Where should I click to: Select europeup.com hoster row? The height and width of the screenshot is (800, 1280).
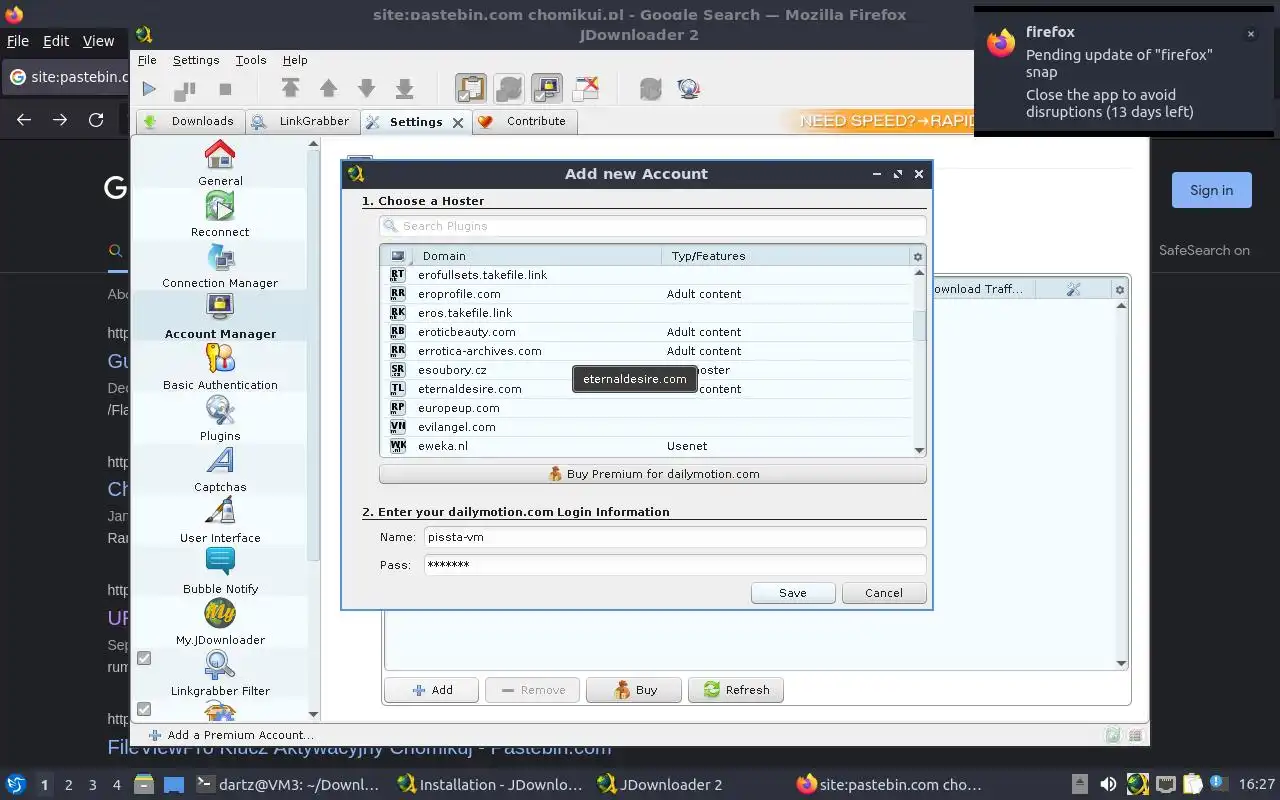click(x=647, y=408)
